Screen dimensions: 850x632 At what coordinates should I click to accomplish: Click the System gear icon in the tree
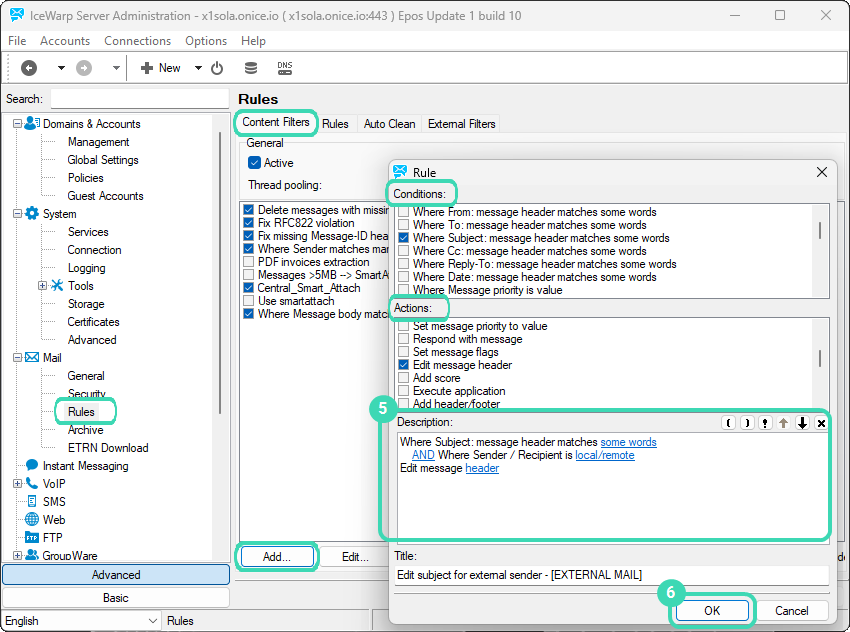click(32, 214)
